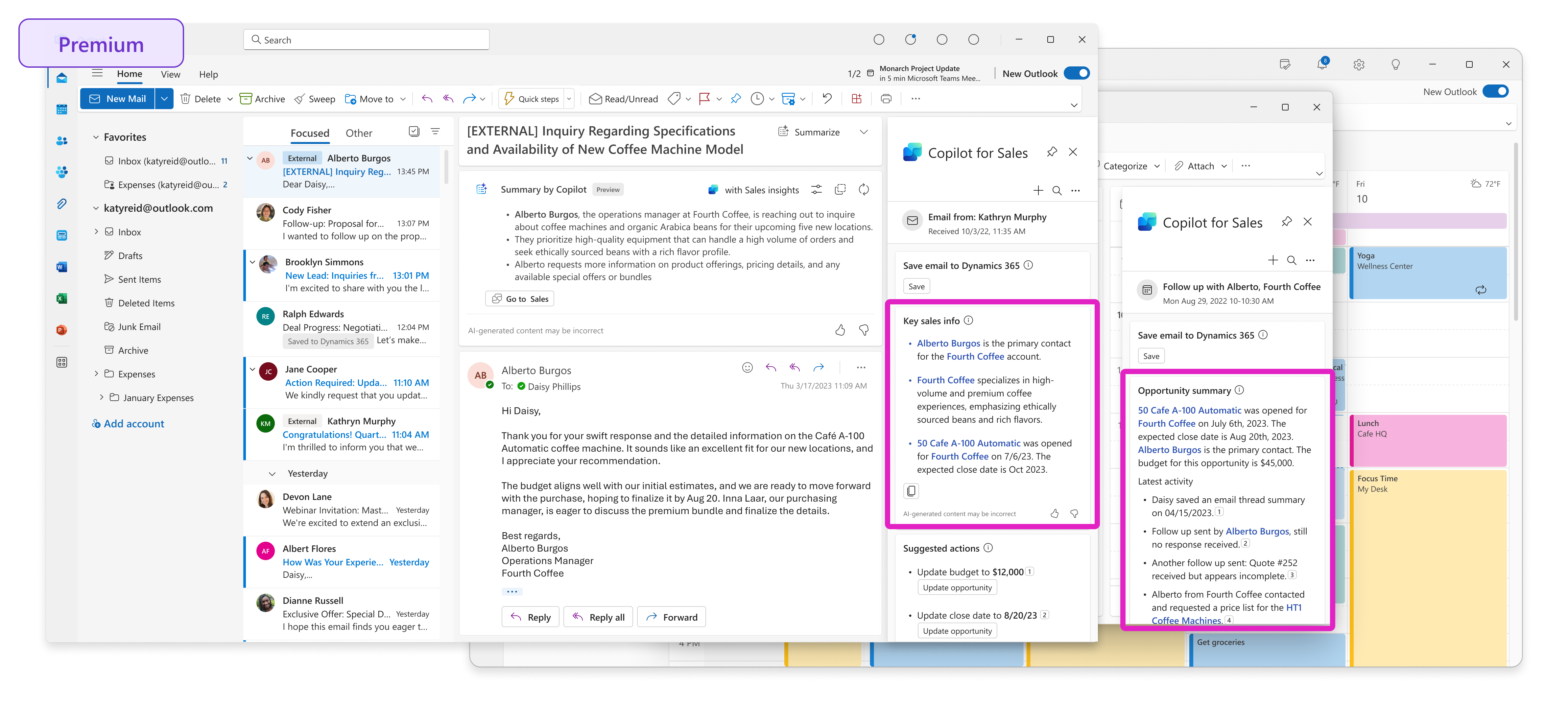This screenshot has height=710, width=1568.
Task: Open the Alberto Burgos contact link
Action: [x=948, y=343]
